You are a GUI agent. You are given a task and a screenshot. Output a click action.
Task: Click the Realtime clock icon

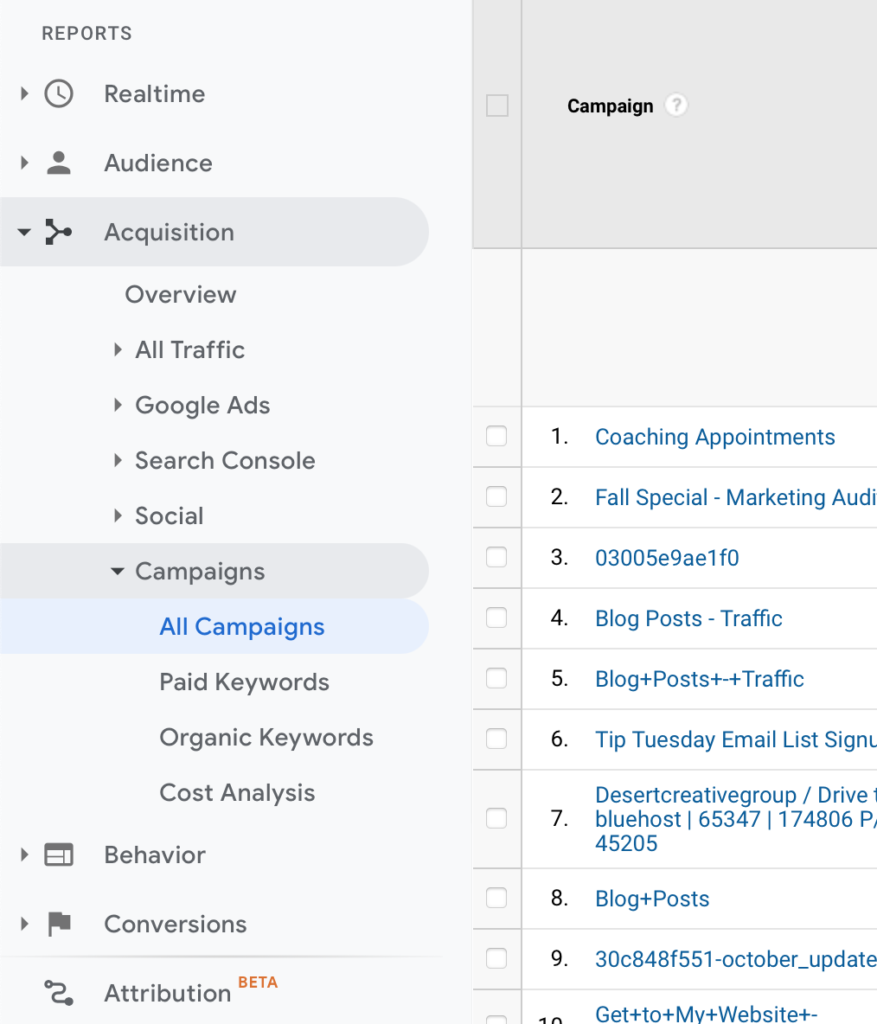(x=59, y=94)
